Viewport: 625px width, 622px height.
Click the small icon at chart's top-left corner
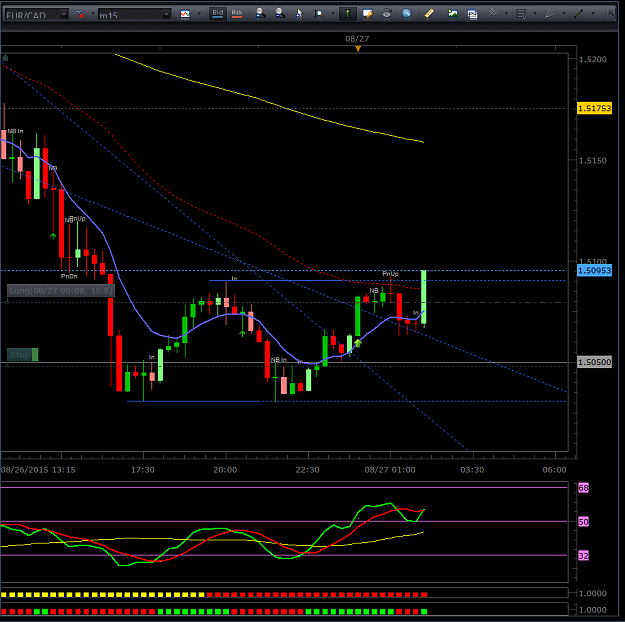coord(5,58)
